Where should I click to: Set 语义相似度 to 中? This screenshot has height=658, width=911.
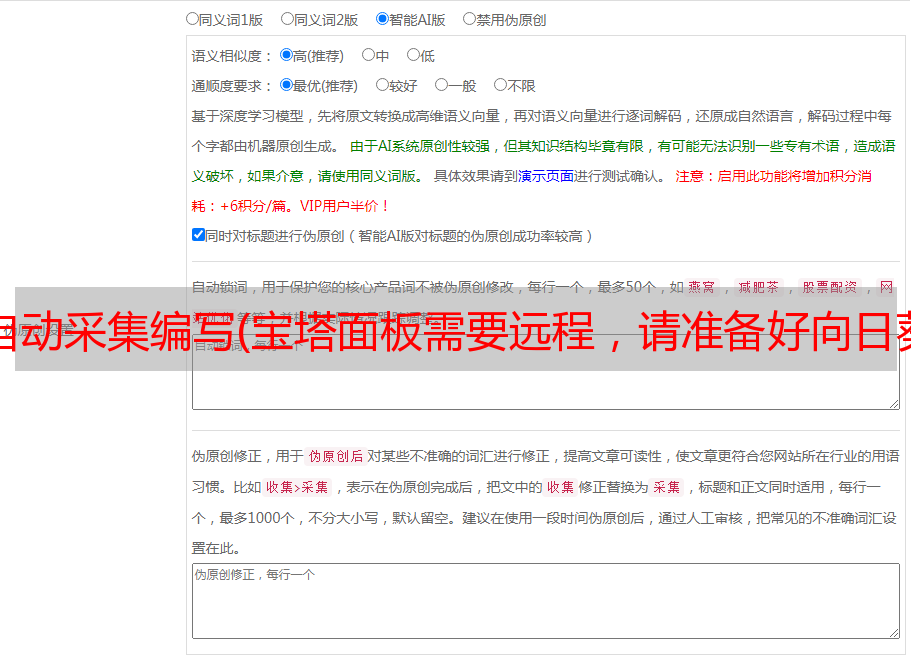[368, 55]
